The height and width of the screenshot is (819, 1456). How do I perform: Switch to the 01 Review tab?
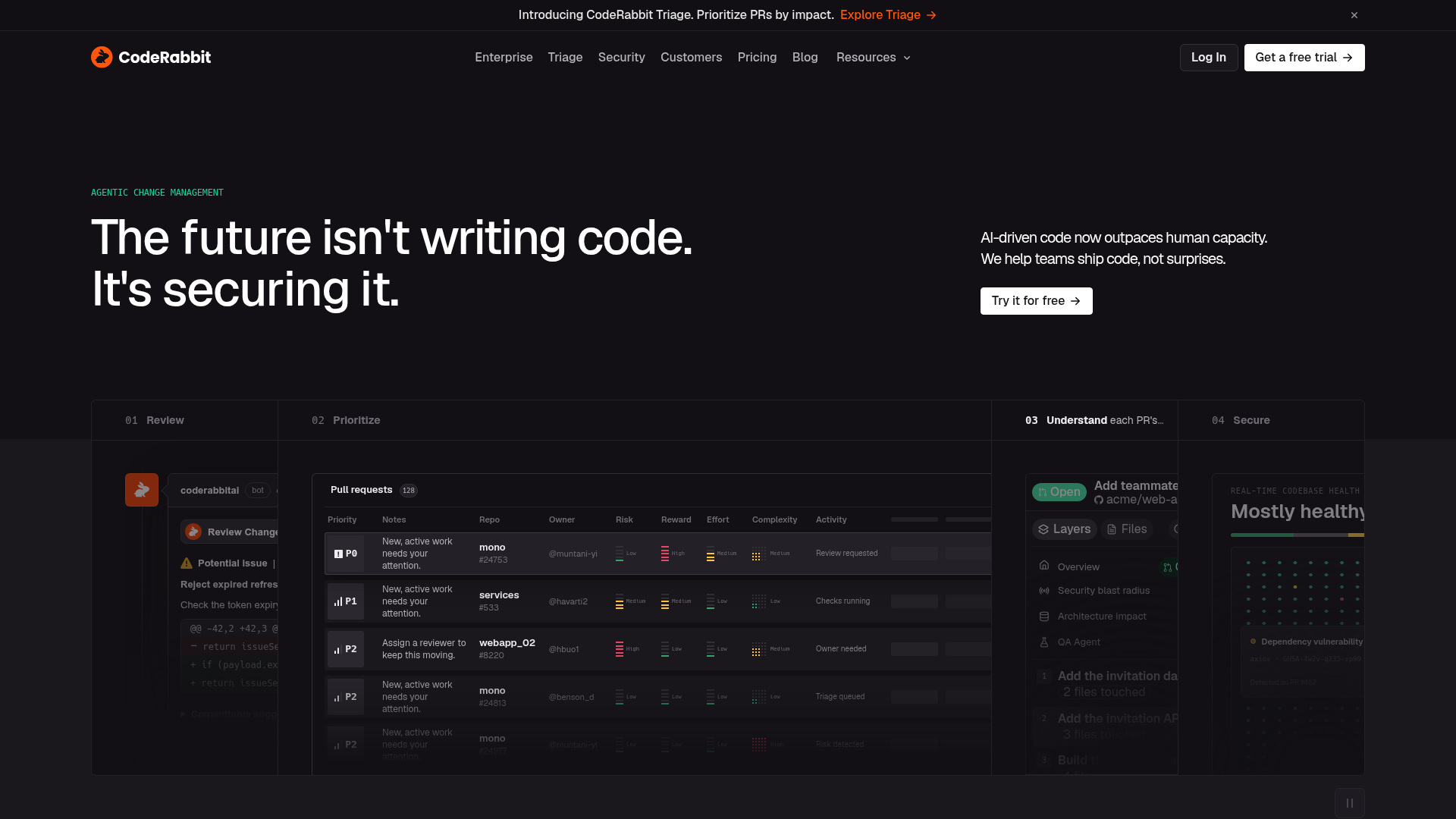[x=184, y=420]
